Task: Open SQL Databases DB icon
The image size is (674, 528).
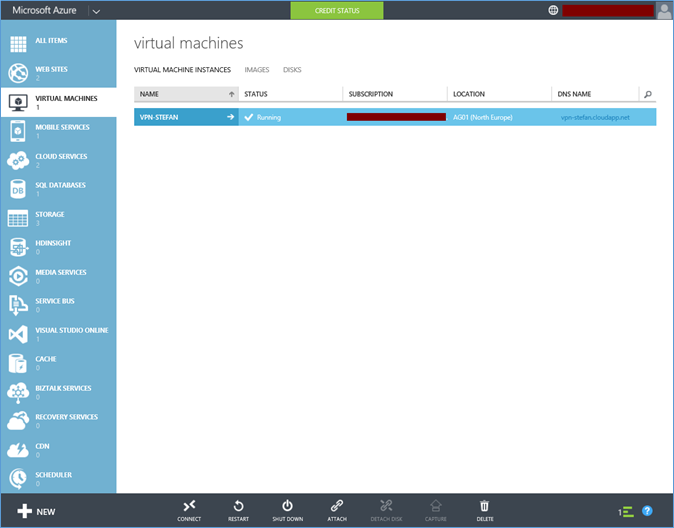Action: pyautogui.click(x=18, y=189)
